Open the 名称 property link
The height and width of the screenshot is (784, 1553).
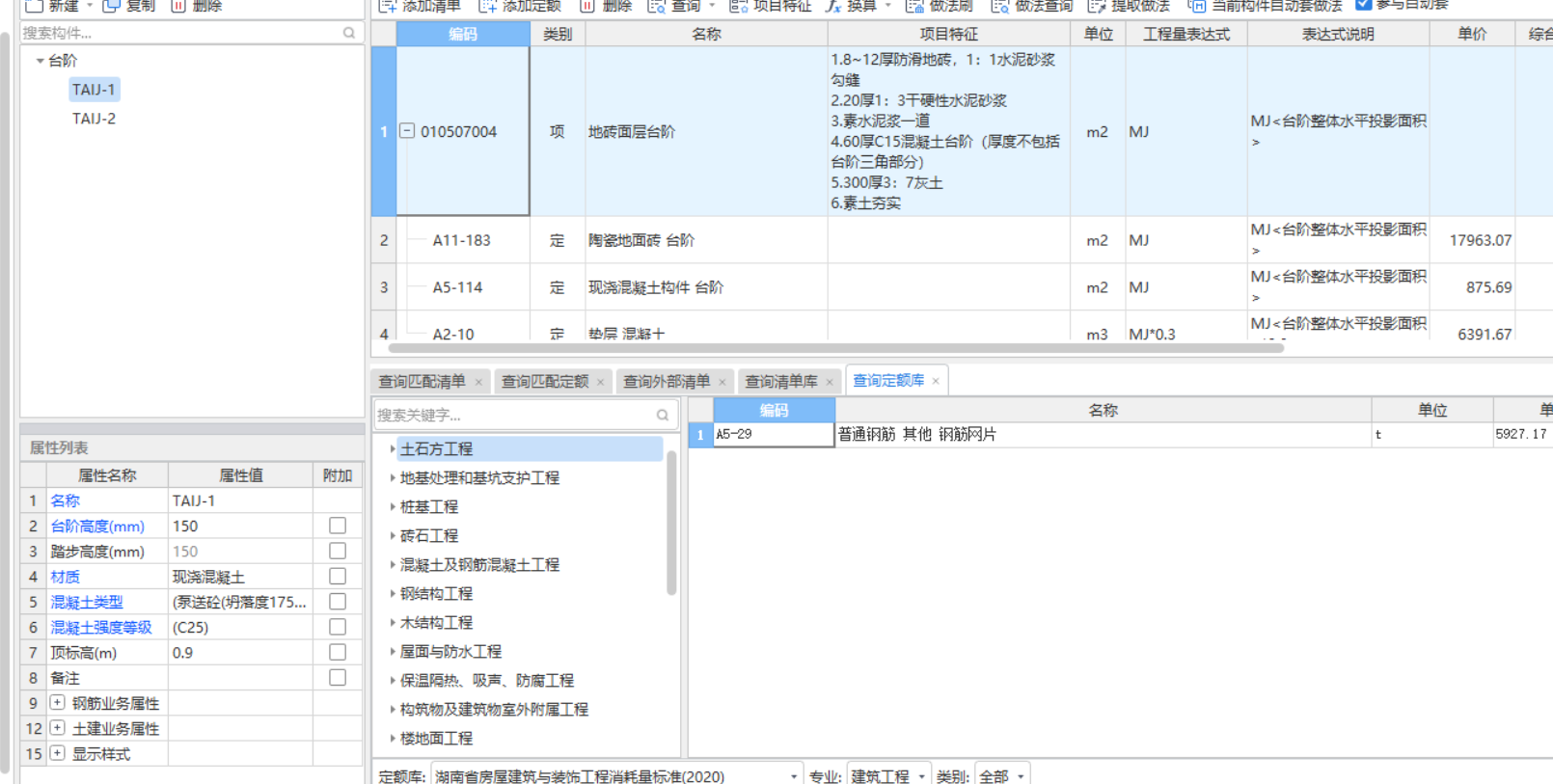coord(66,500)
